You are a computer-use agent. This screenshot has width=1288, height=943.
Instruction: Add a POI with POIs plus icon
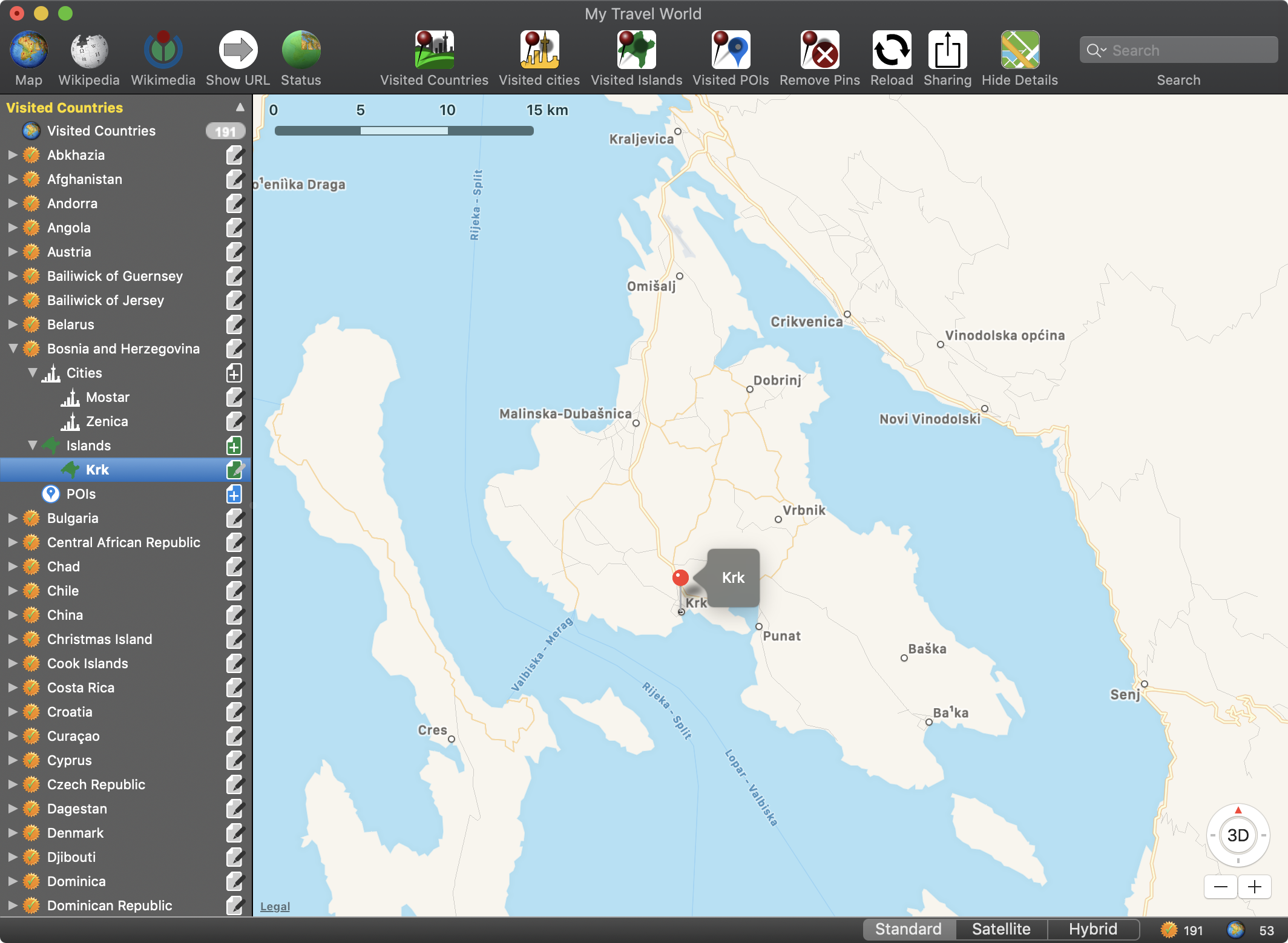(234, 494)
